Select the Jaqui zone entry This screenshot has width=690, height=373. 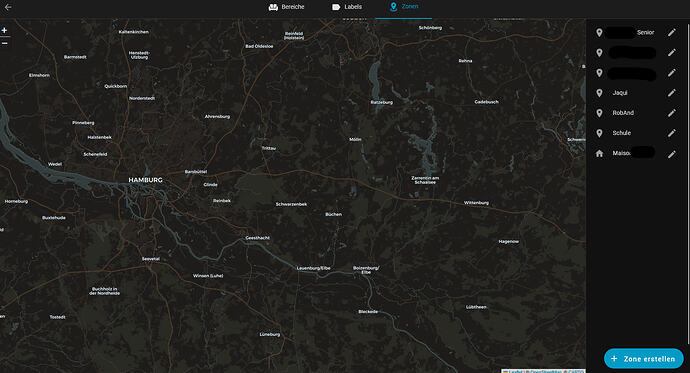pyautogui.click(x=636, y=93)
